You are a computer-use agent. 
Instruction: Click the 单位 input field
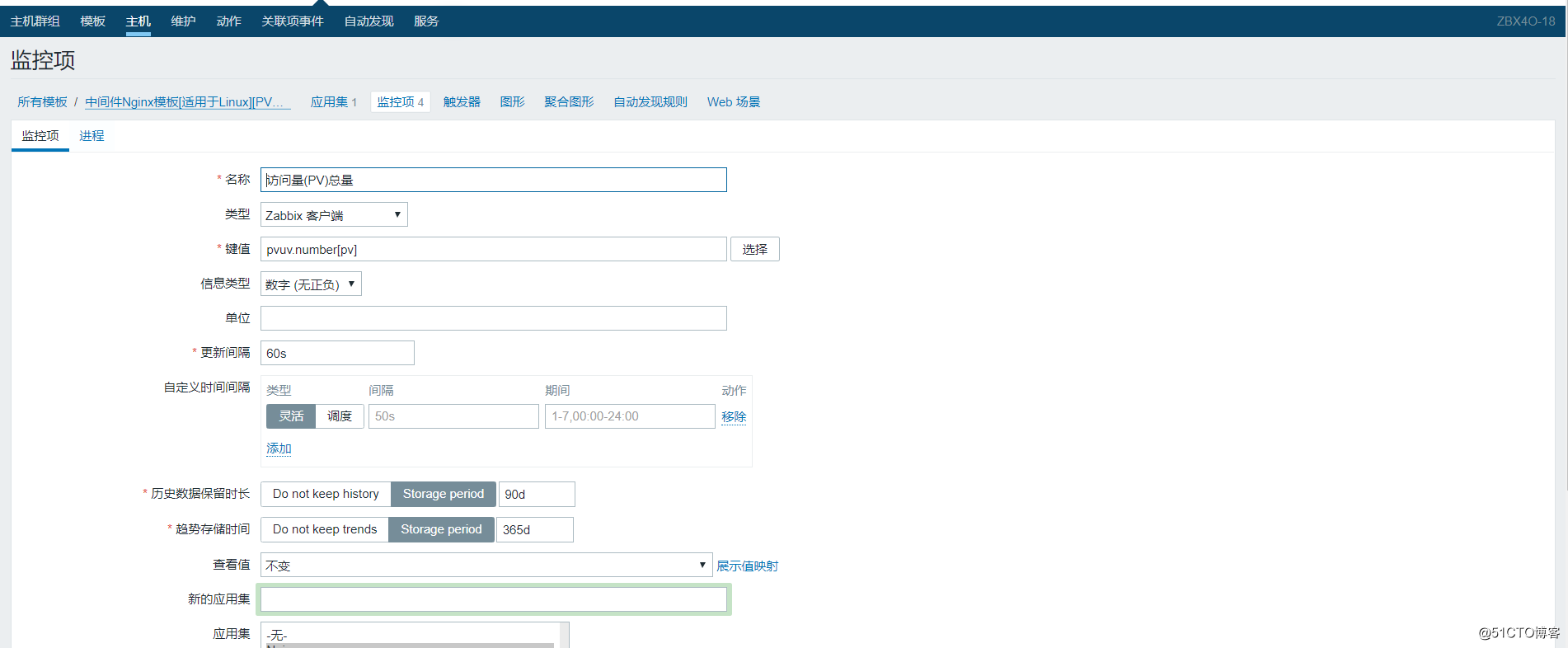tap(494, 318)
